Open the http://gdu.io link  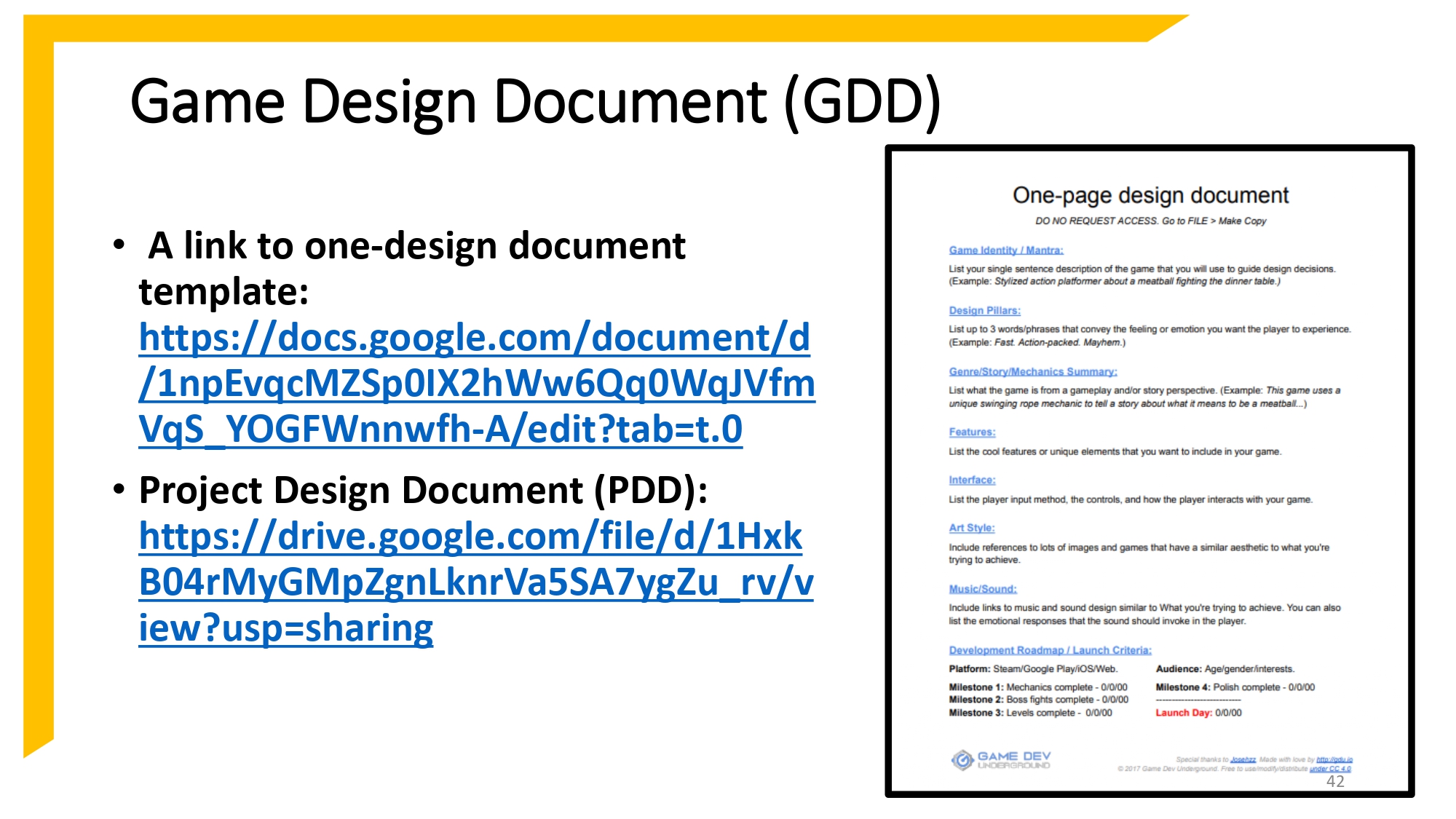tap(1333, 759)
